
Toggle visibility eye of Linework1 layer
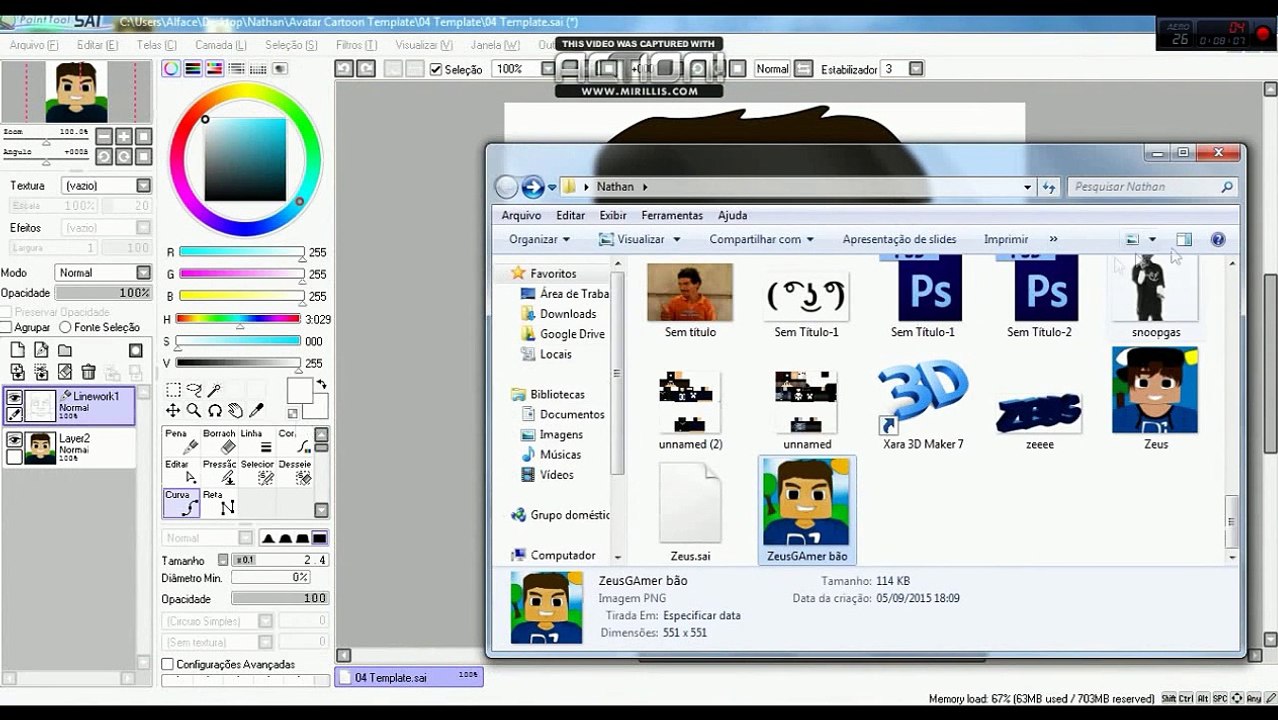(15, 398)
